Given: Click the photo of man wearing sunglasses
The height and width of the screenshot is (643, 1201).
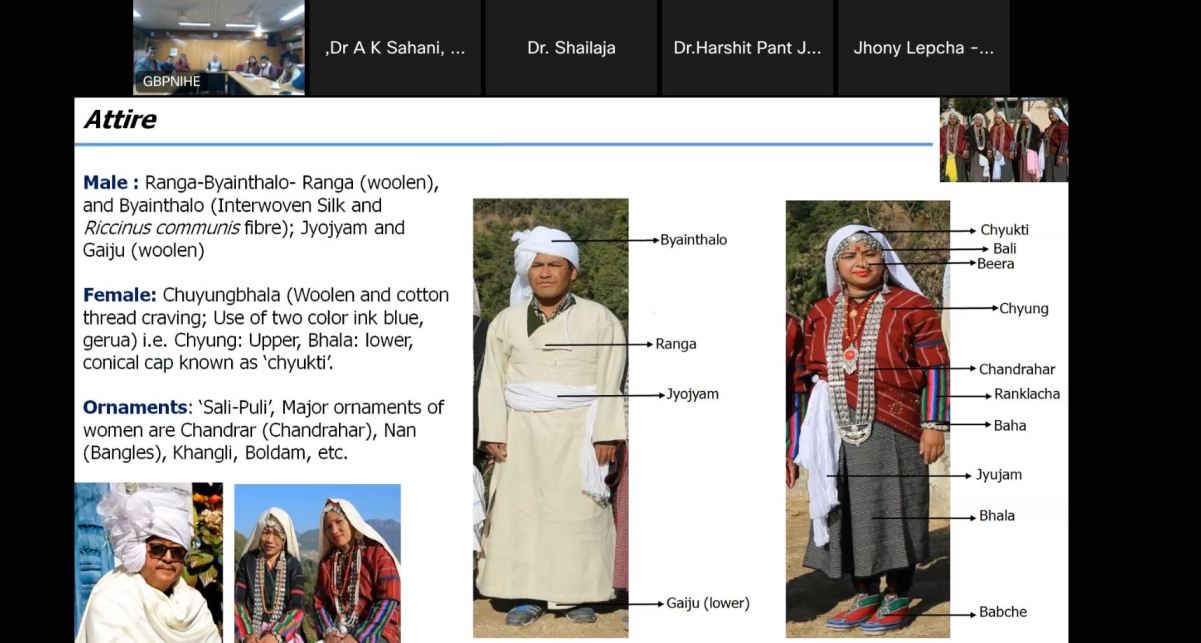Looking at the screenshot, I should tap(148, 563).
